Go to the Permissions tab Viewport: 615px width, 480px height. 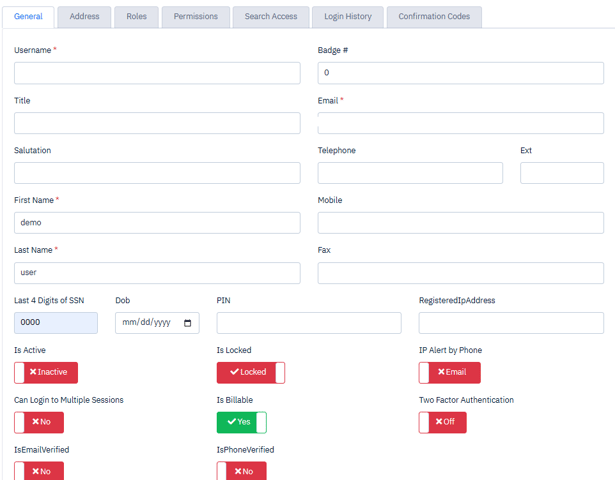(195, 17)
